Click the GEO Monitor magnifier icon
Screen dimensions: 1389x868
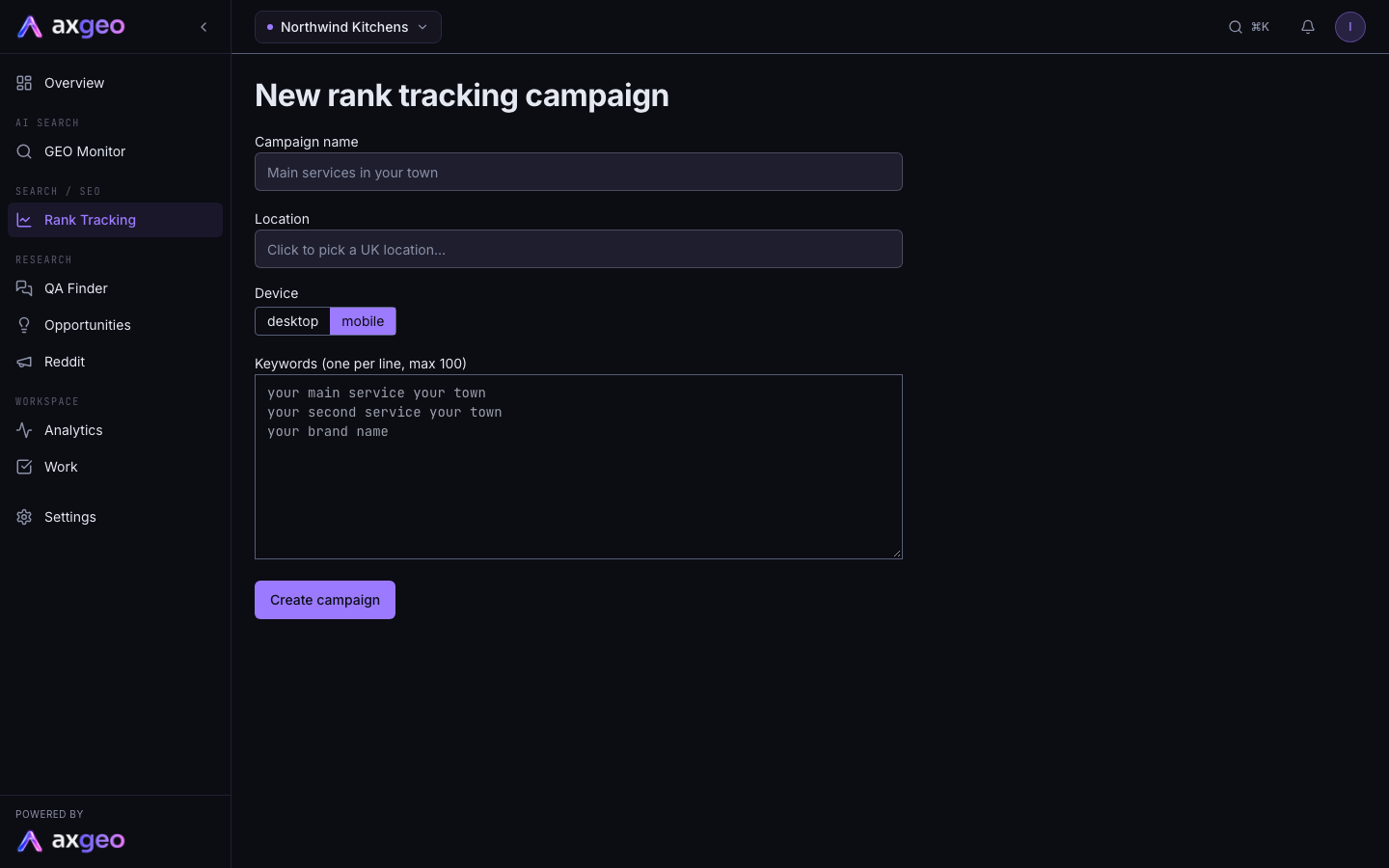[x=24, y=151]
